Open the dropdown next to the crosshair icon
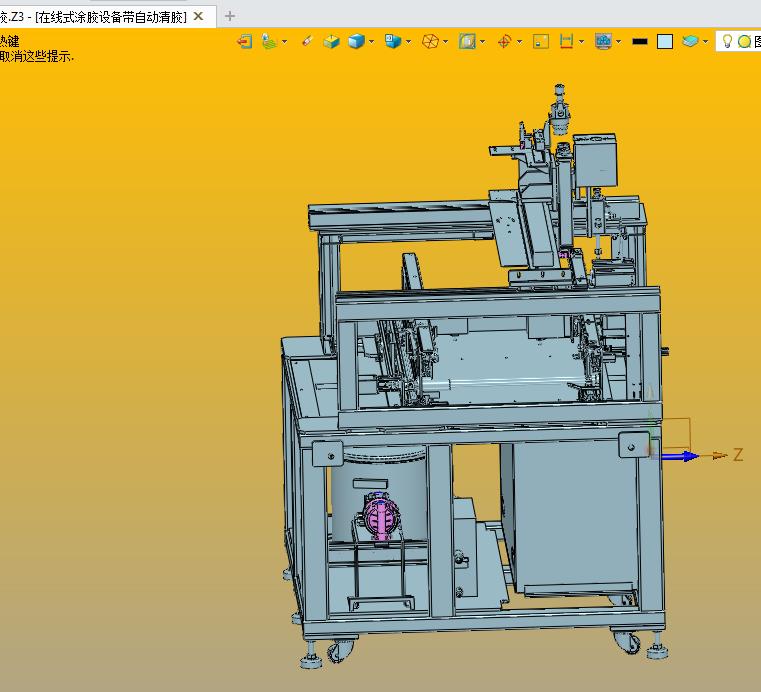The width and height of the screenshot is (761, 692). (x=520, y=42)
